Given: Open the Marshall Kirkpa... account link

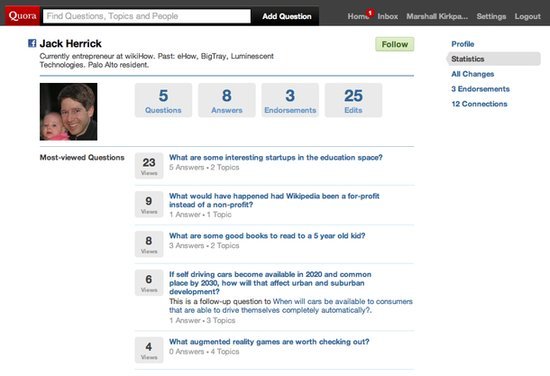Looking at the screenshot, I should 437,16.
